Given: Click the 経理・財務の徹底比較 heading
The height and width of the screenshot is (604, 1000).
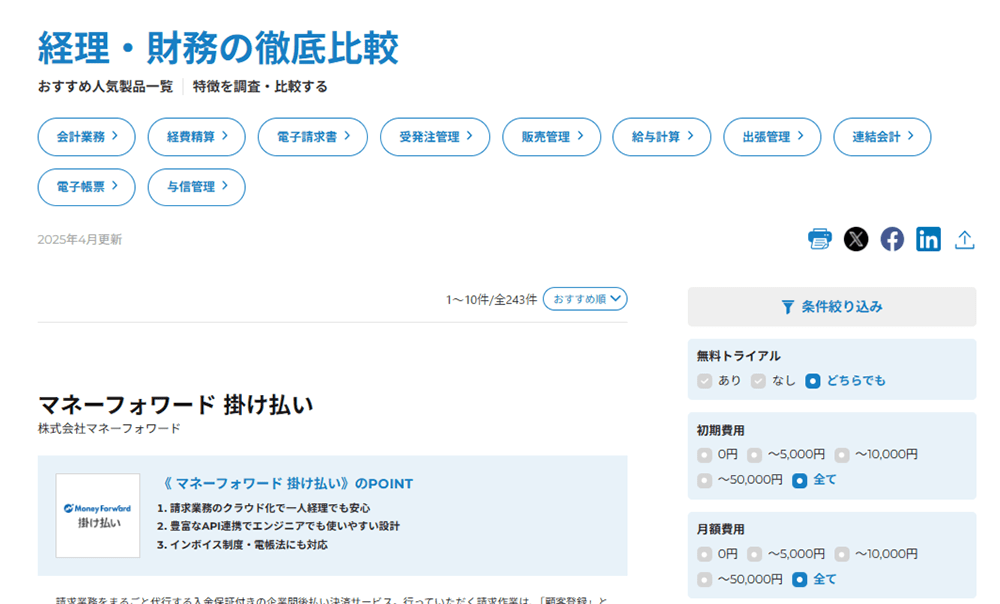Looking at the screenshot, I should (x=218, y=48).
